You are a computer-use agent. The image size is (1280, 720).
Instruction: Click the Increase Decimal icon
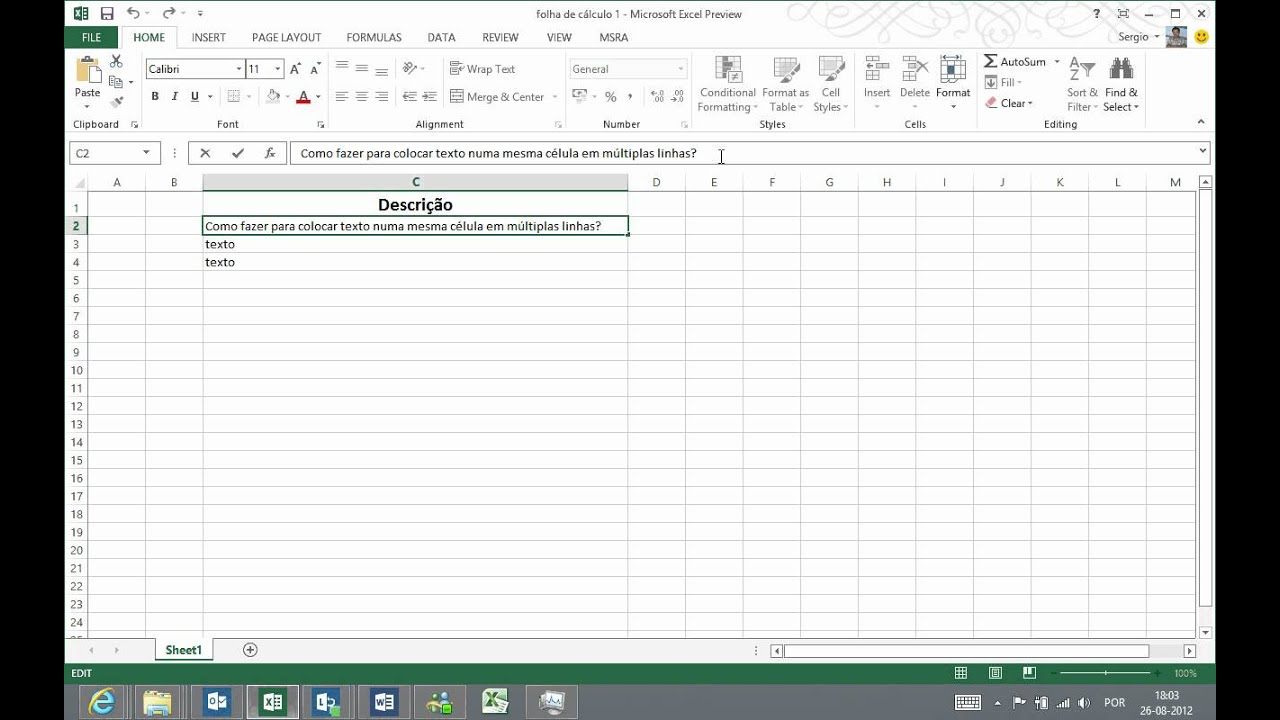pyautogui.click(x=657, y=97)
